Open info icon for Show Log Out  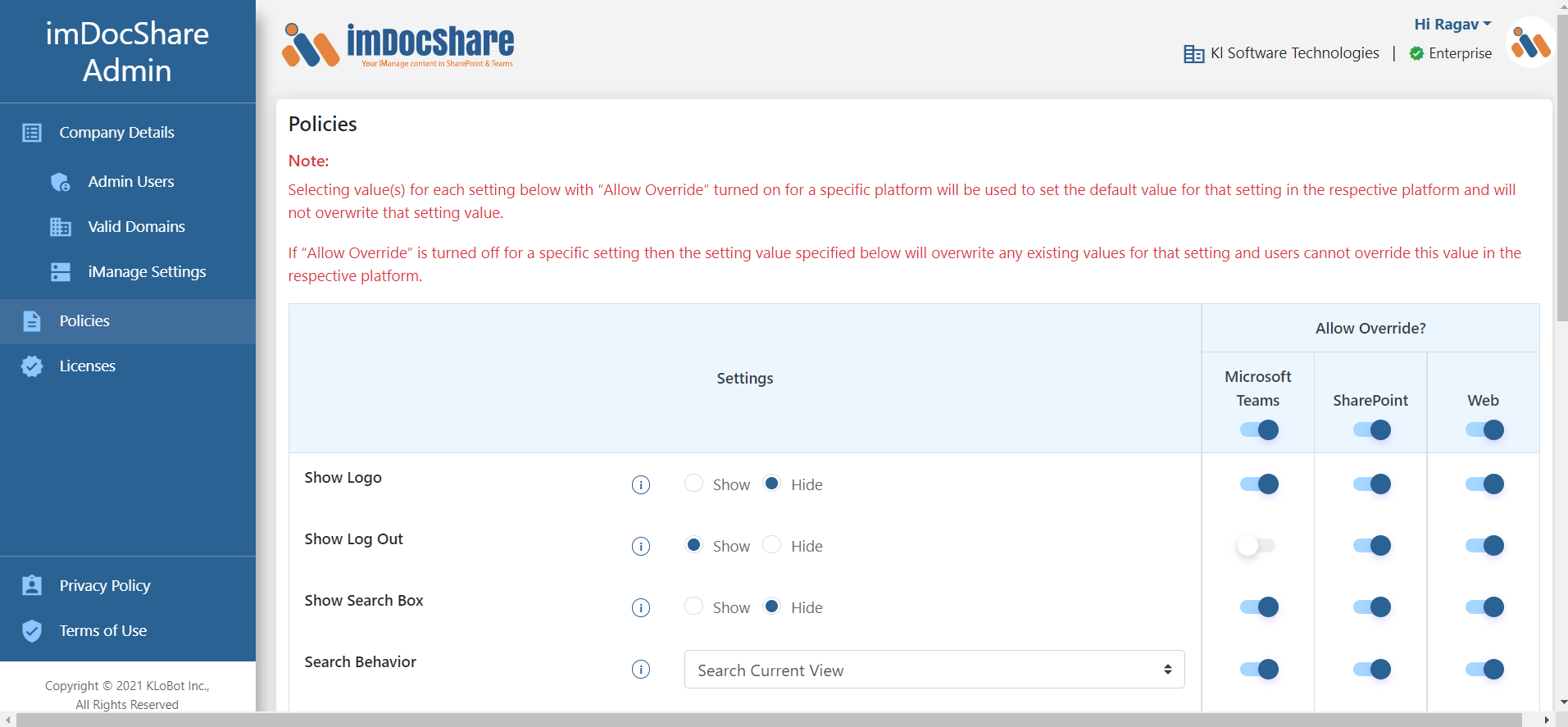641,547
